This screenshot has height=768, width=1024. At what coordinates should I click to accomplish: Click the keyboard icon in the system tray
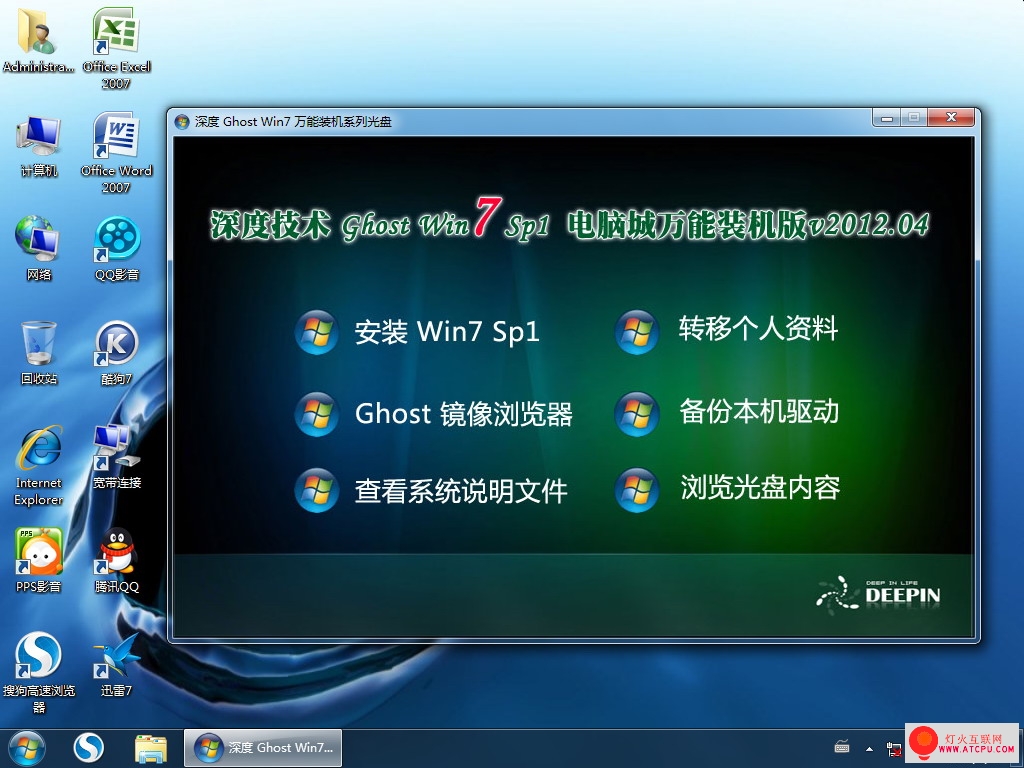[x=842, y=746]
